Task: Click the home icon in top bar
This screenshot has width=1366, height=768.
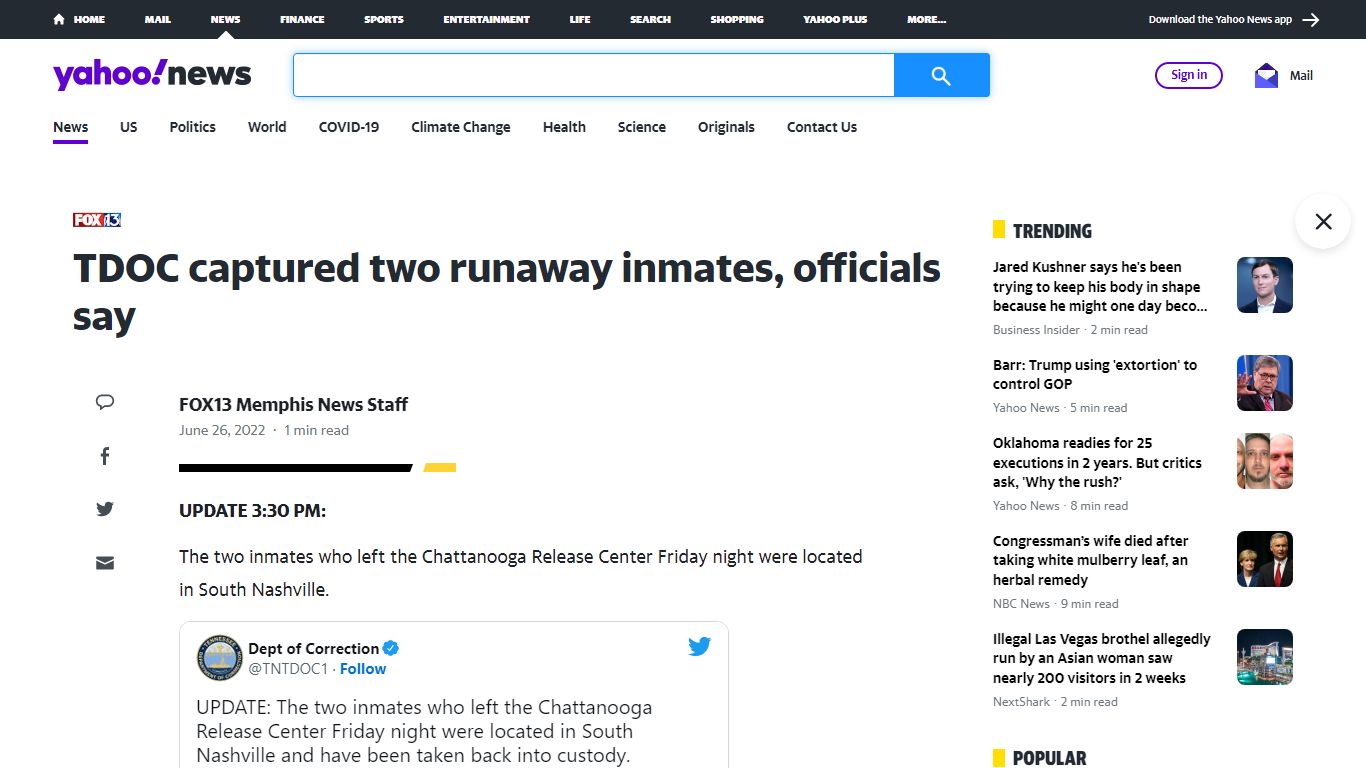Action: point(59,19)
